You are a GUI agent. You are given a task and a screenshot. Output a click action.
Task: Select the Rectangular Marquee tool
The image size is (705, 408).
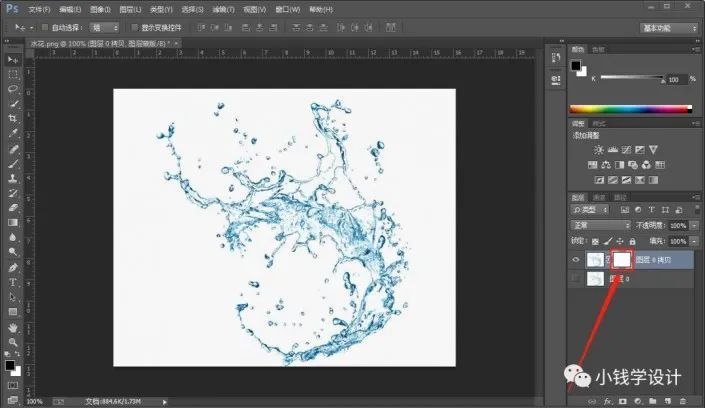click(13, 74)
